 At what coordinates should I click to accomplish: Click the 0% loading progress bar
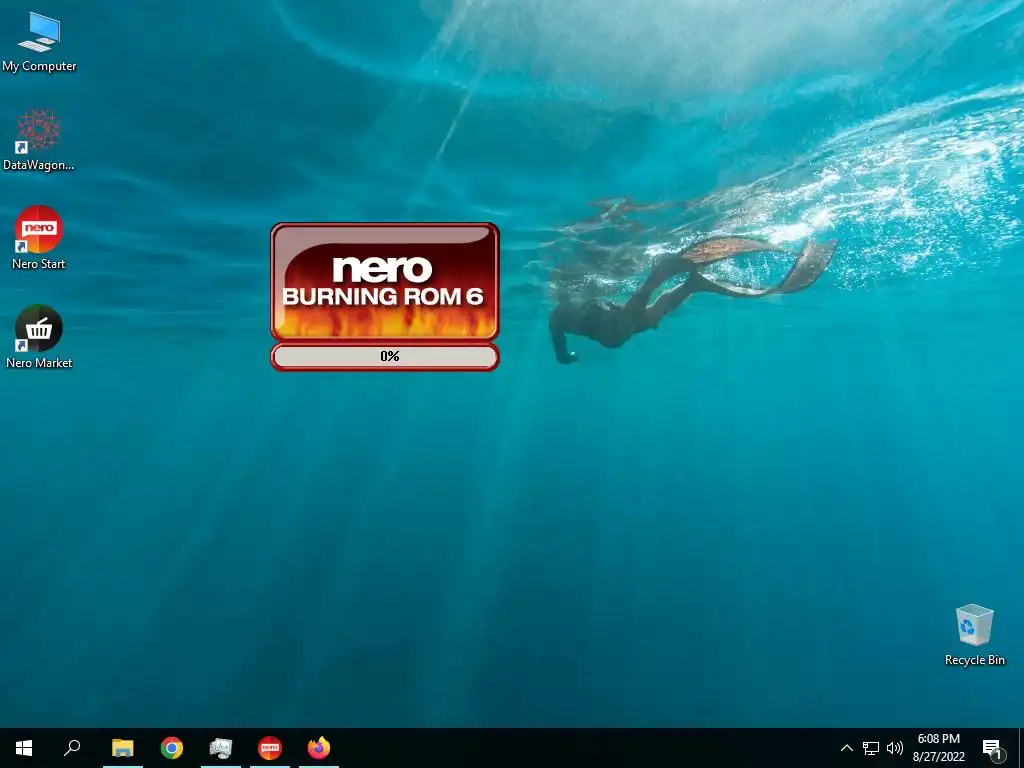point(385,357)
